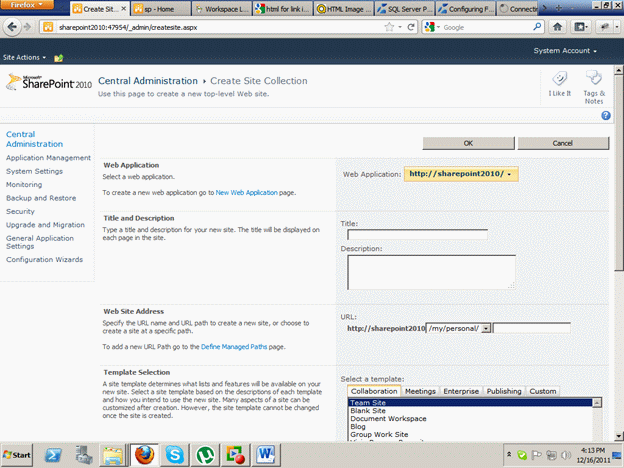Open the /my/personal/ URL path dropdown
The image size is (624, 468).
486,328
